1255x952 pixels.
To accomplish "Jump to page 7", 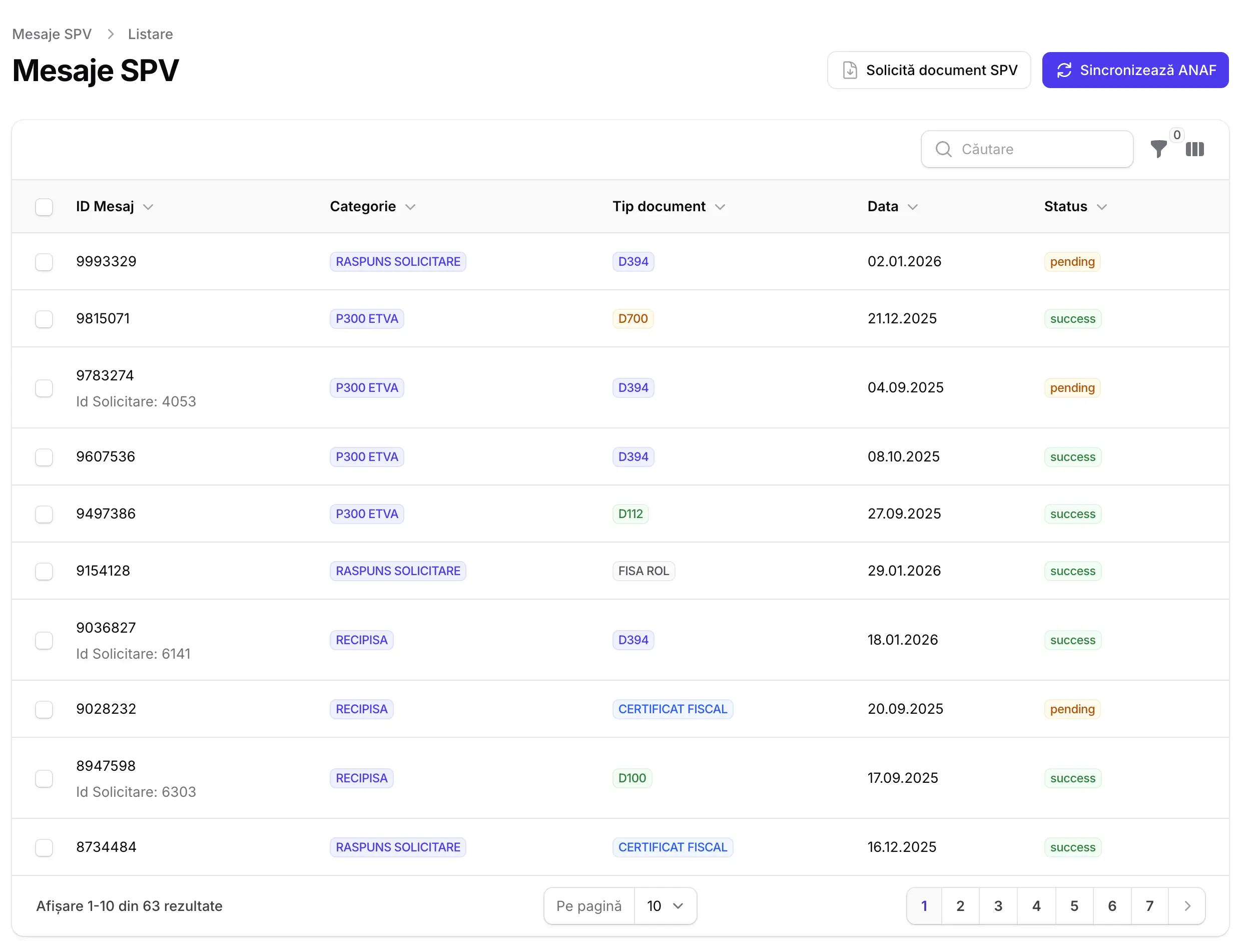I will pyautogui.click(x=1149, y=906).
